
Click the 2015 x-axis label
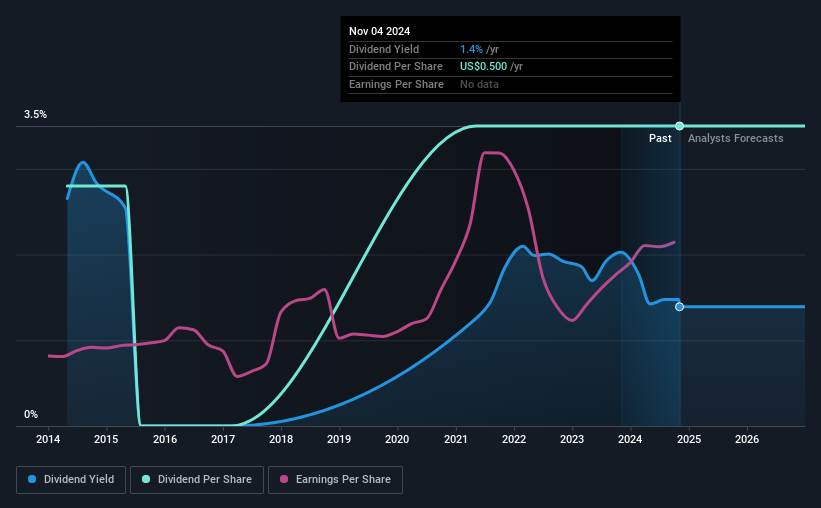[x=106, y=439]
